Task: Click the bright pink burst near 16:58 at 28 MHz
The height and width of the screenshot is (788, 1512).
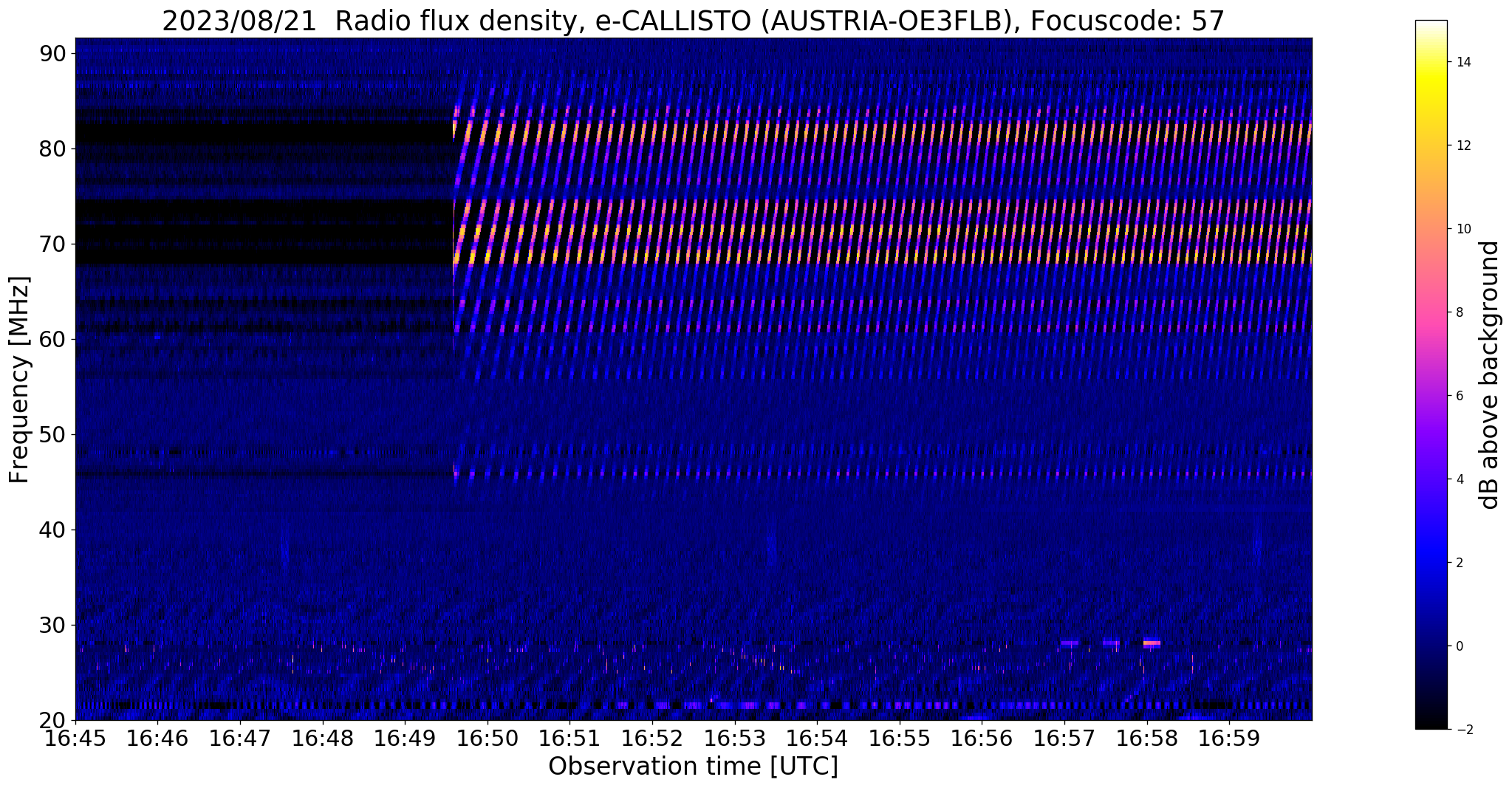Action: [1152, 643]
